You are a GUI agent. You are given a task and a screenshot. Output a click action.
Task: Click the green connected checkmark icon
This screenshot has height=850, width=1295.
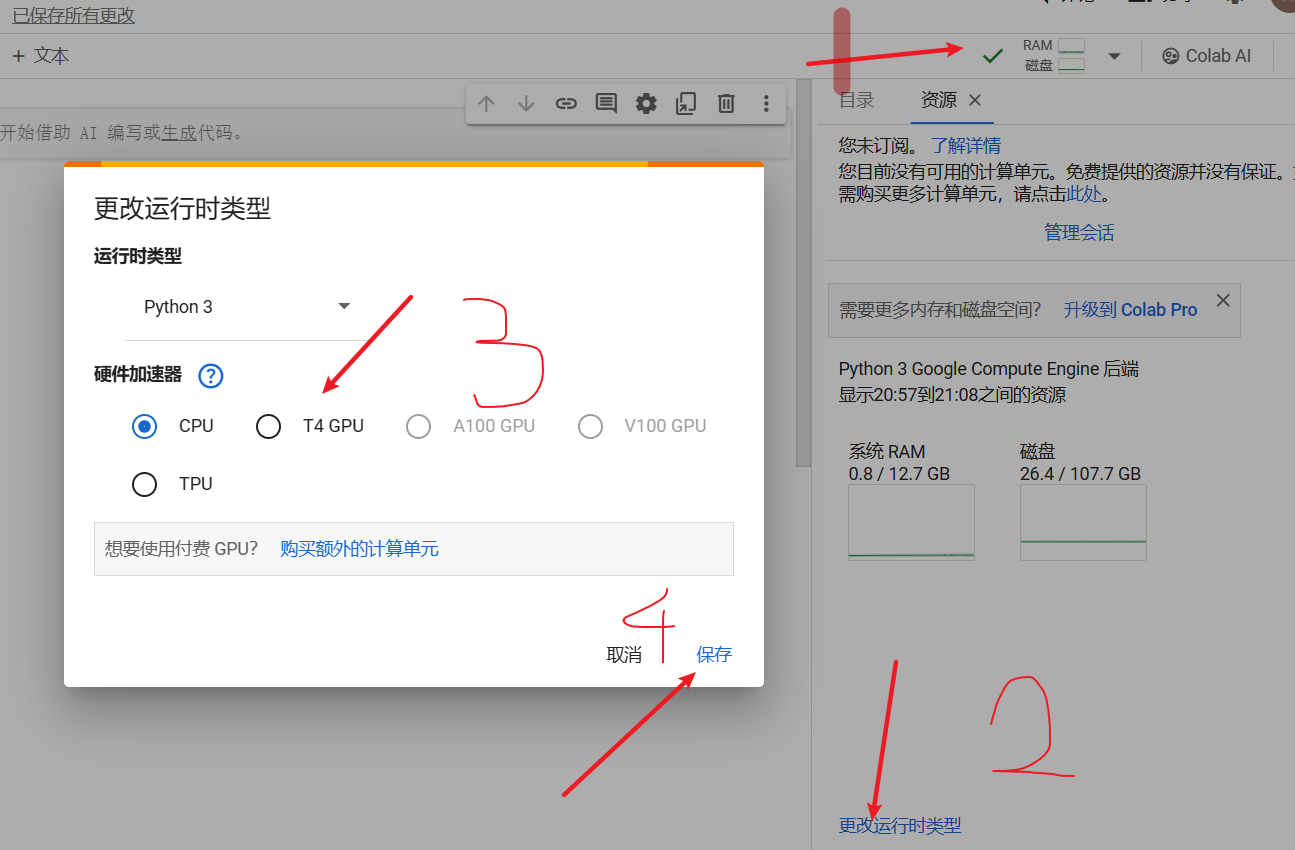pyautogui.click(x=992, y=56)
